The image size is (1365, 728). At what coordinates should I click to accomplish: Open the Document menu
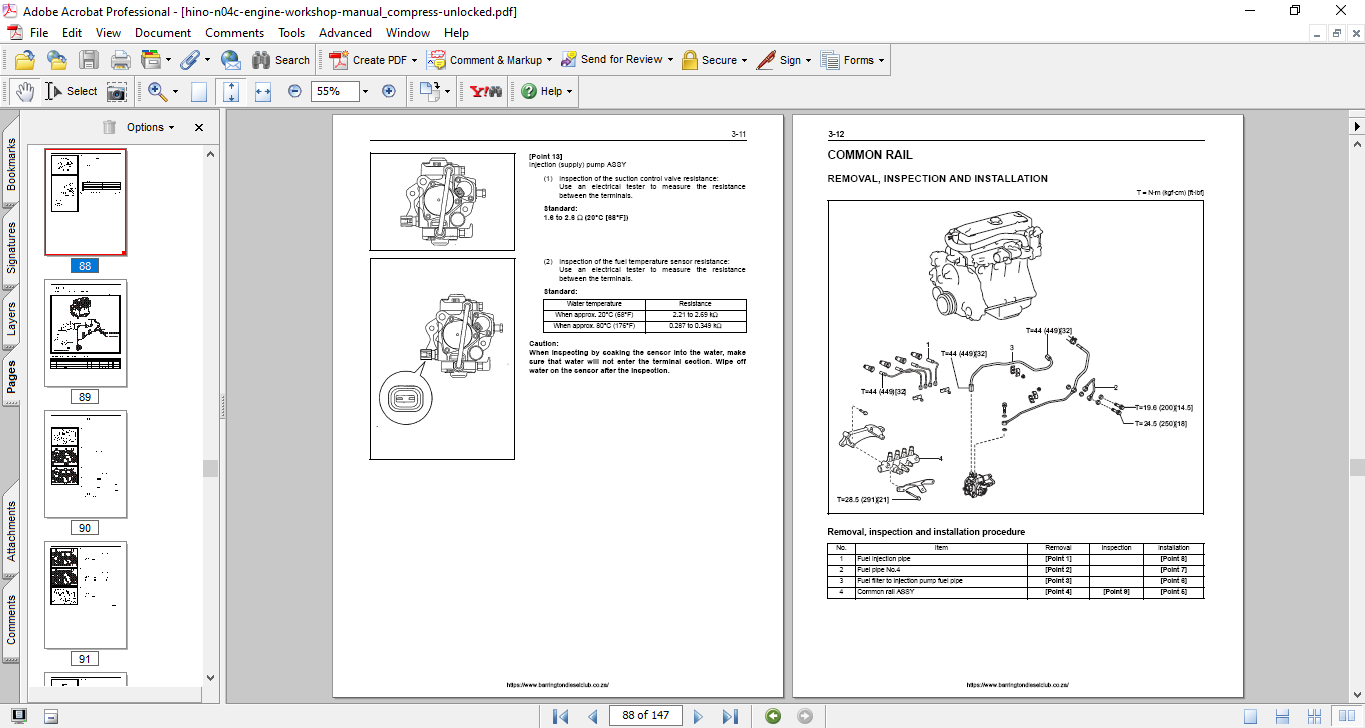(x=163, y=33)
